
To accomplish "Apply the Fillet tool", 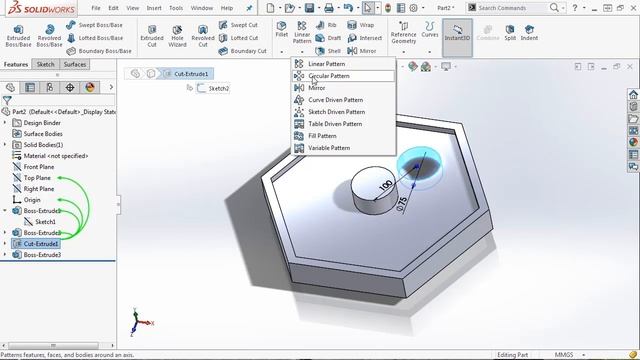I will 282,29.
